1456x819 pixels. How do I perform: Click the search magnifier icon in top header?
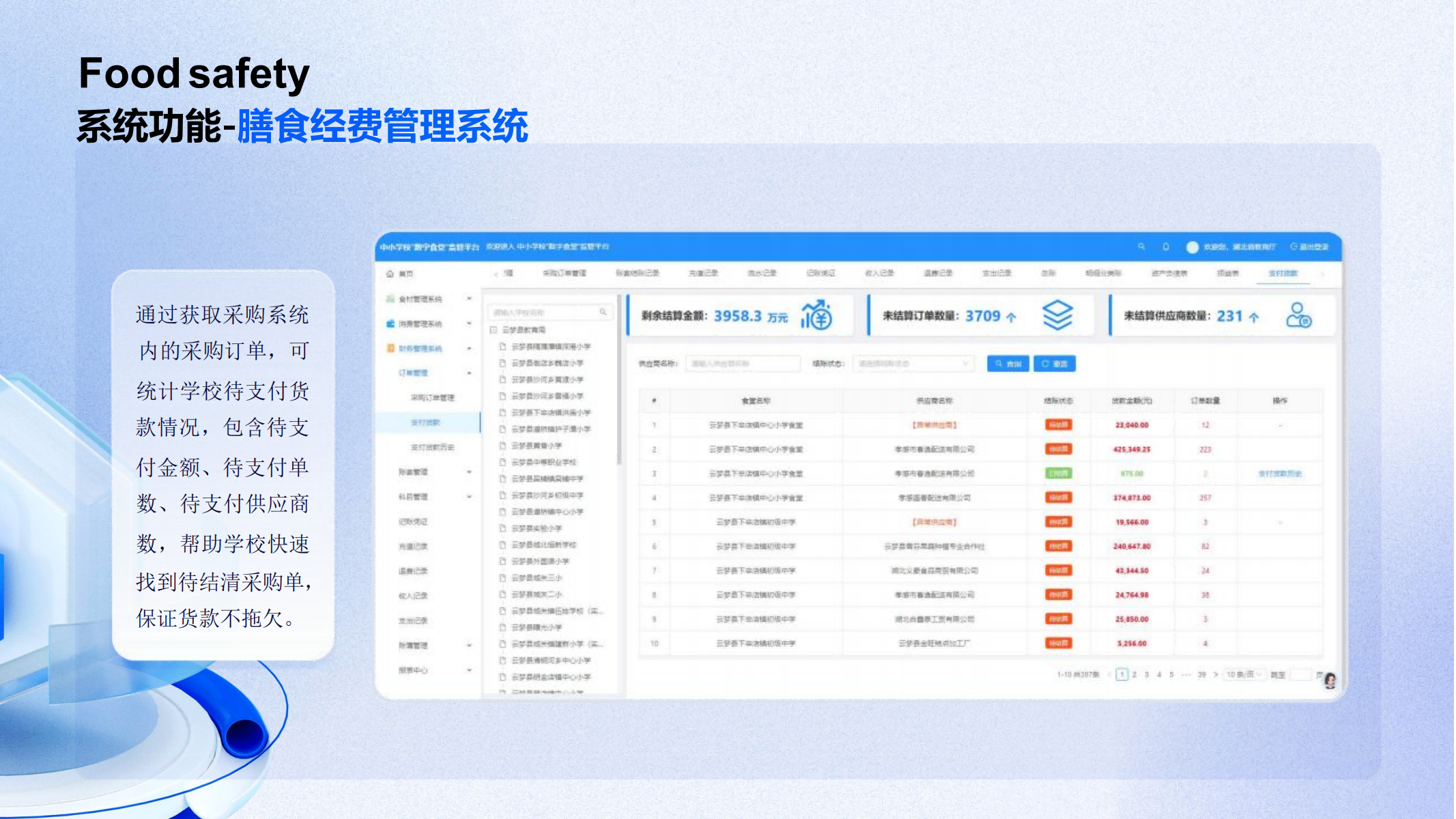1141,246
